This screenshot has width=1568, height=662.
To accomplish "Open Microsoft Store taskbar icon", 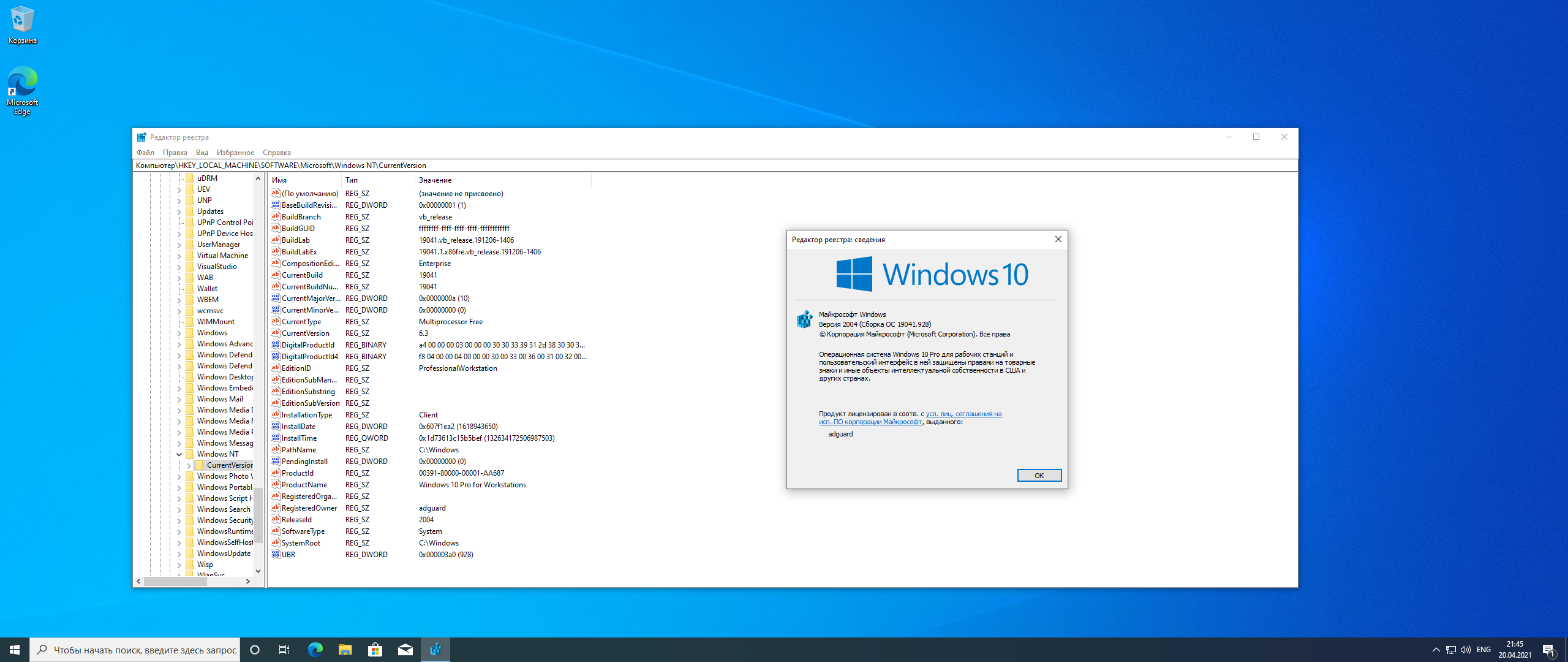I will [375, 650].
